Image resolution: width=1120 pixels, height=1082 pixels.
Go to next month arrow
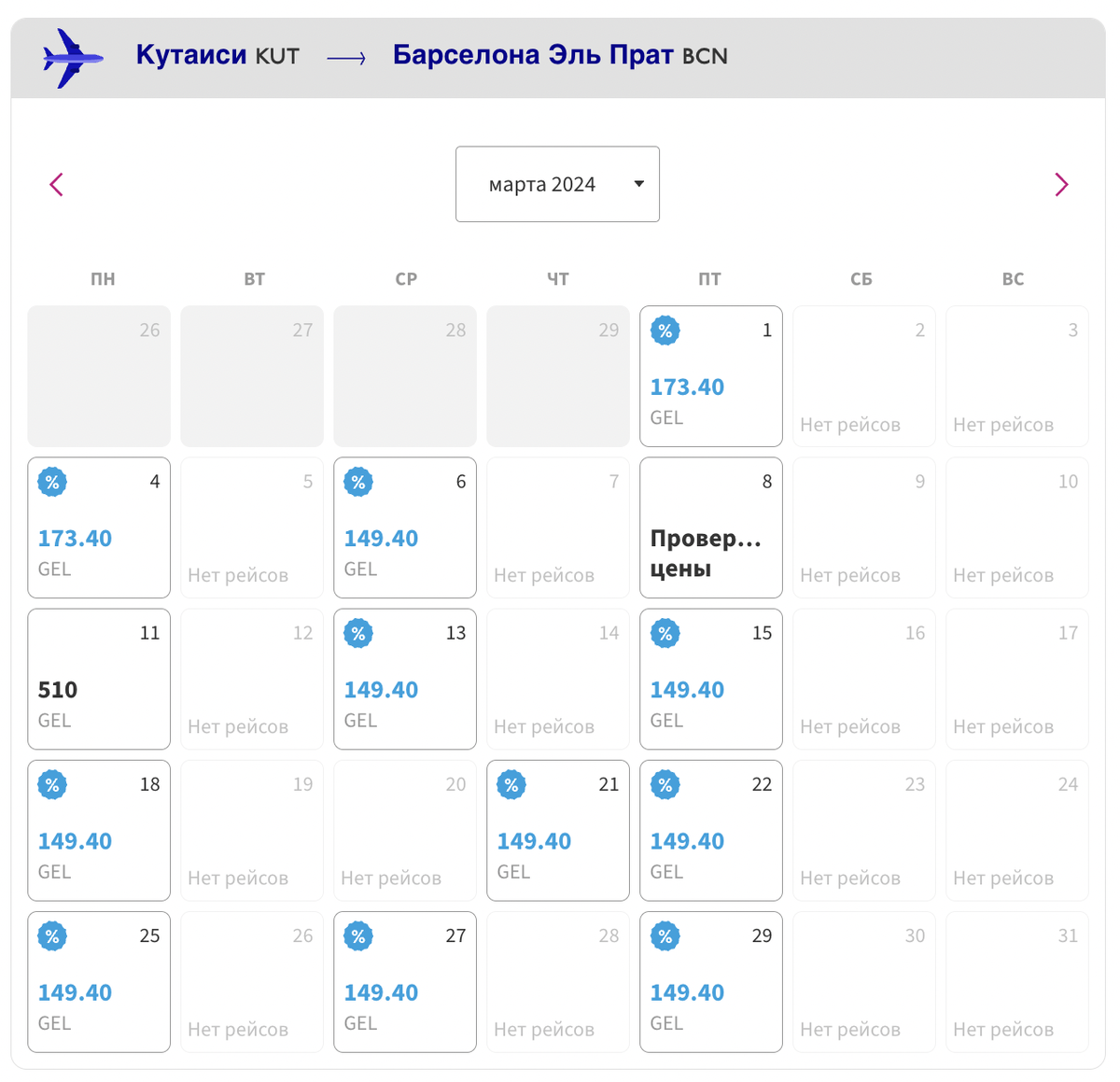[x=1061, y=185]
